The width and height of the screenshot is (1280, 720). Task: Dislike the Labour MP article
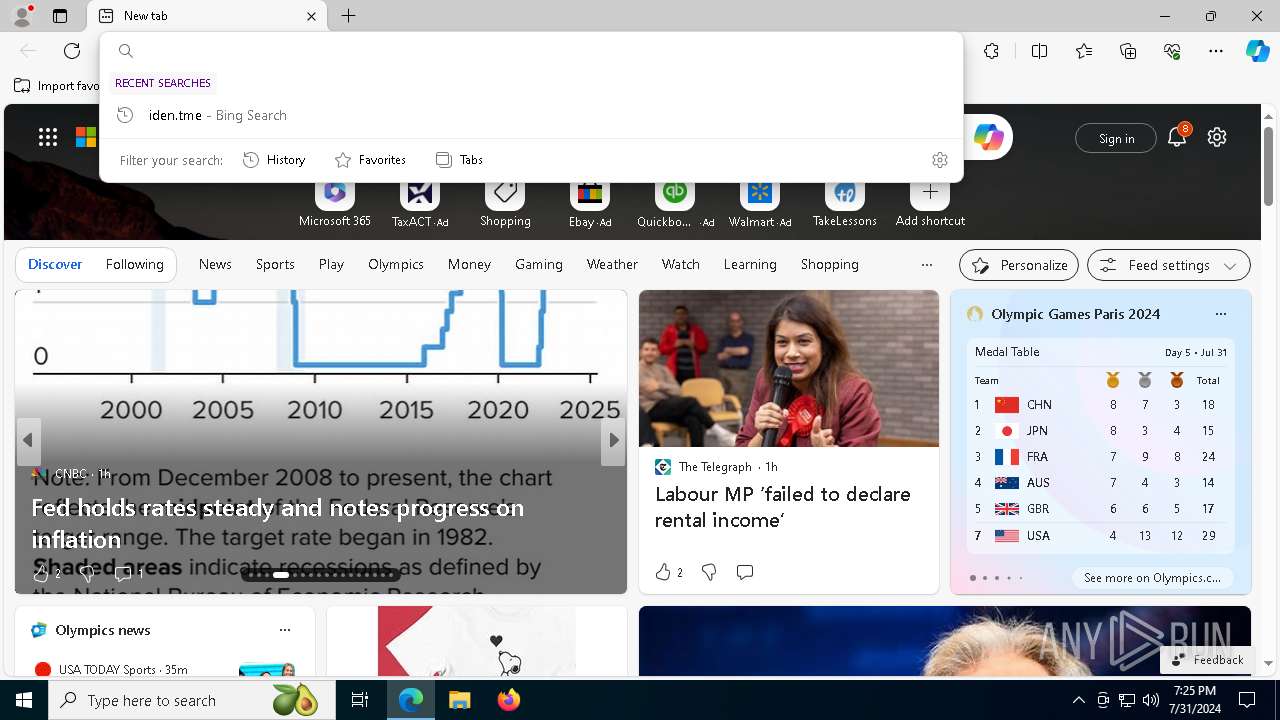(709, 572)
